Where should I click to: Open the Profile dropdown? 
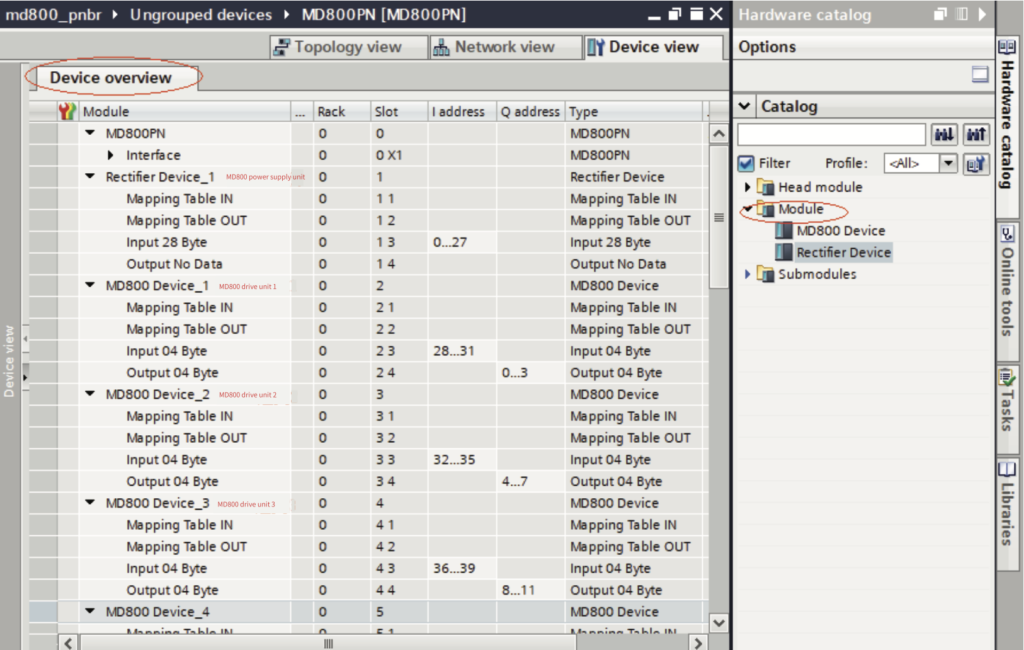coord(947,164)
